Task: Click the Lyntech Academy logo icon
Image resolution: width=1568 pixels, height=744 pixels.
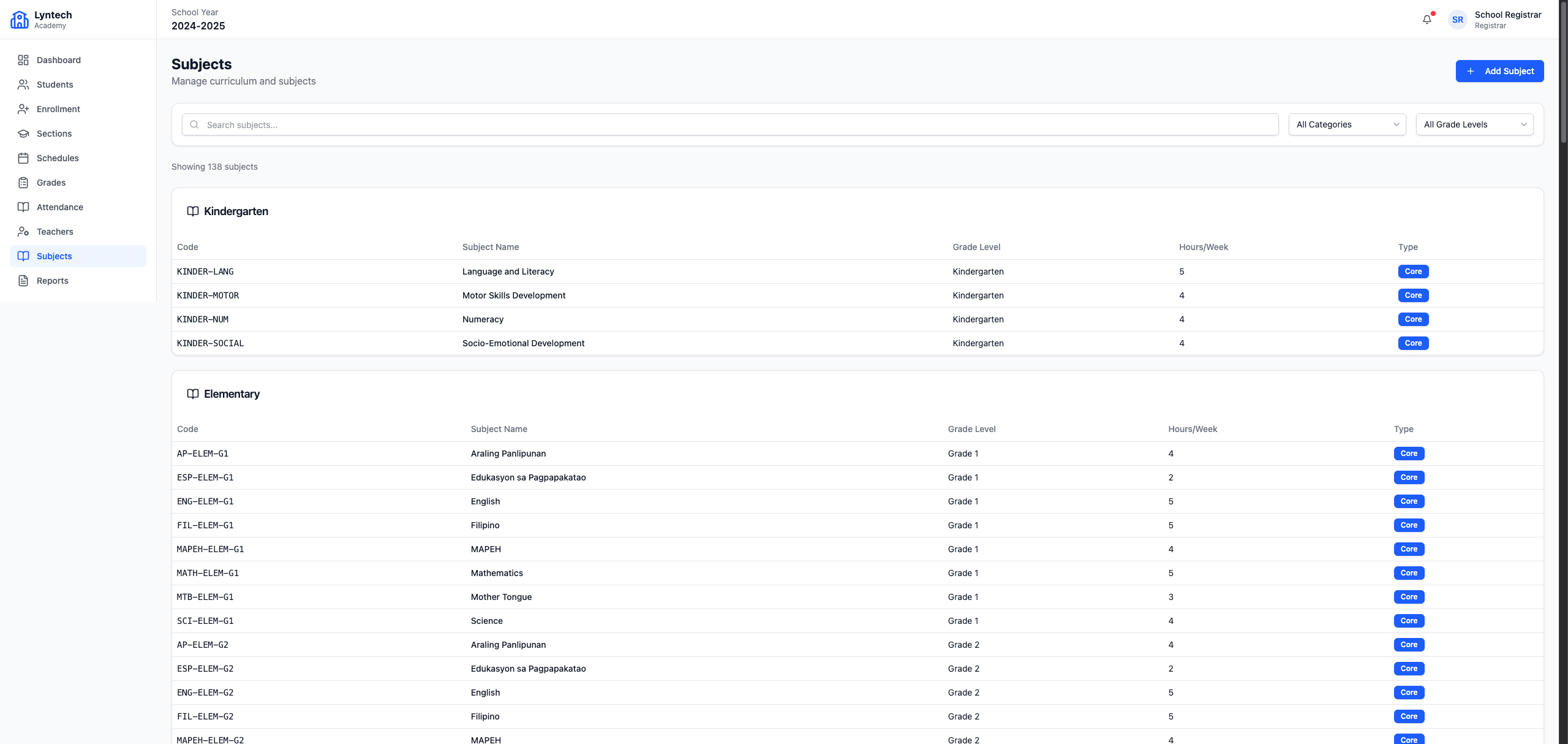Action: (x=20, y=20)
